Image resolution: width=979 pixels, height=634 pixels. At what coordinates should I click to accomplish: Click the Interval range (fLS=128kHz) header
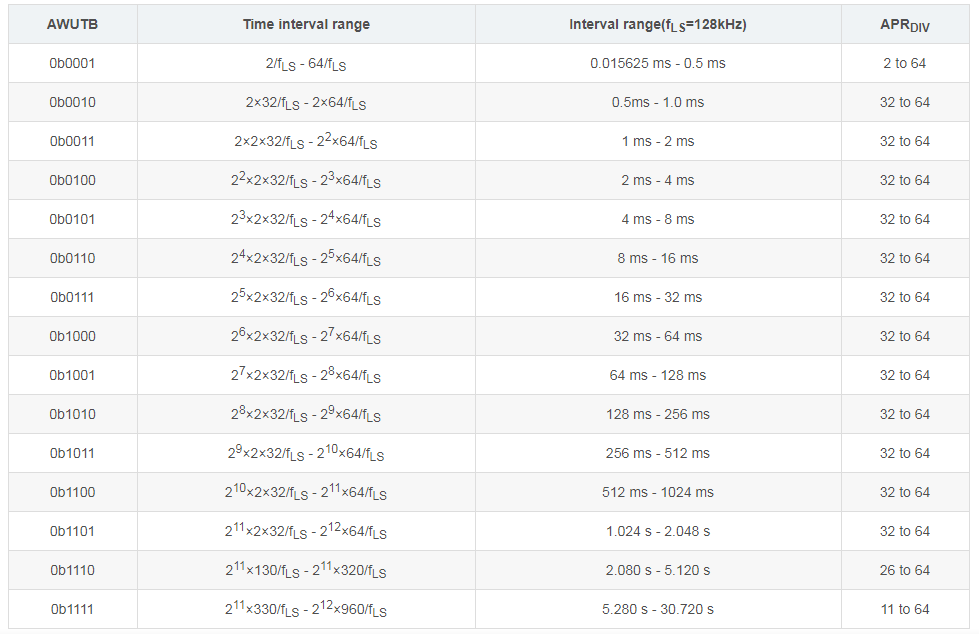(658, 24)
